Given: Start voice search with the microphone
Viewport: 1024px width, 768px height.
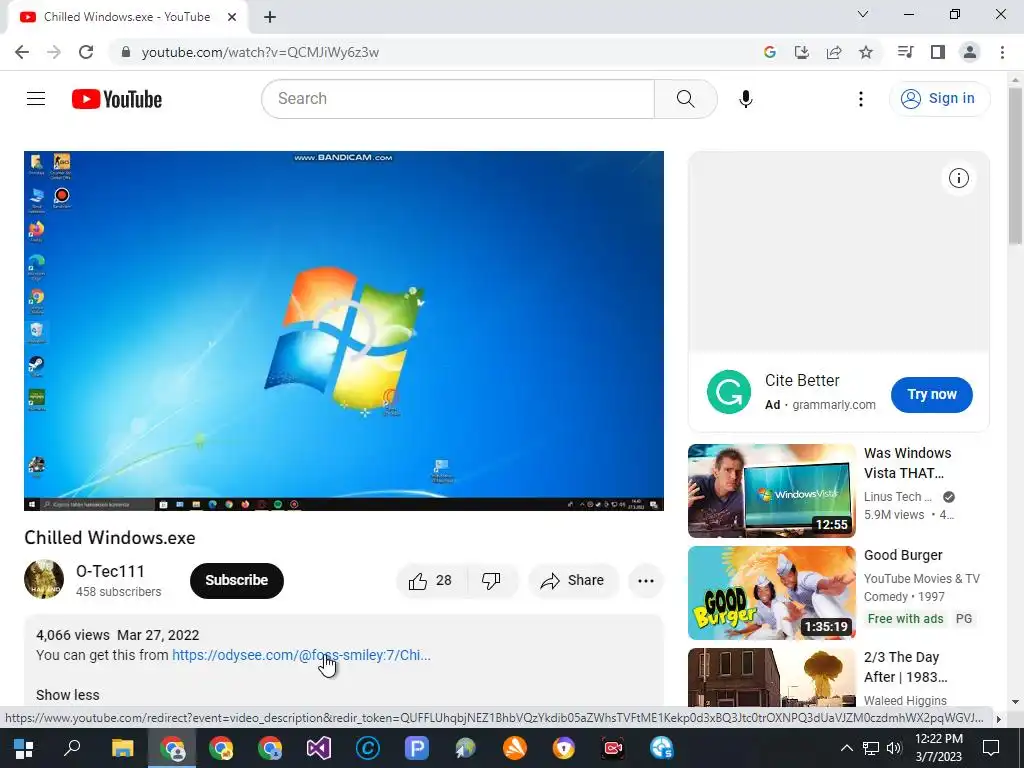Looking at the screenshot, I should (745, 99).
